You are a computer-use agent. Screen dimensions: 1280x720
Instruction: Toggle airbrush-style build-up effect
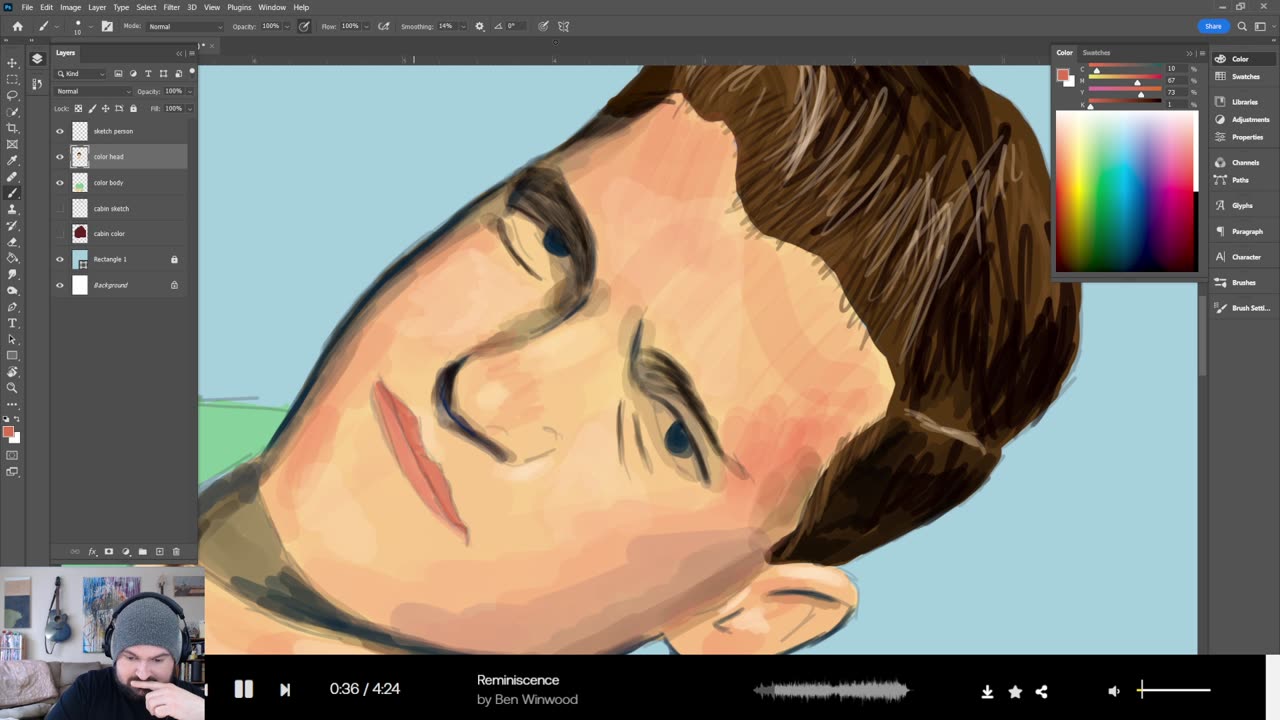pyautogui.click(x=385, y=26)
